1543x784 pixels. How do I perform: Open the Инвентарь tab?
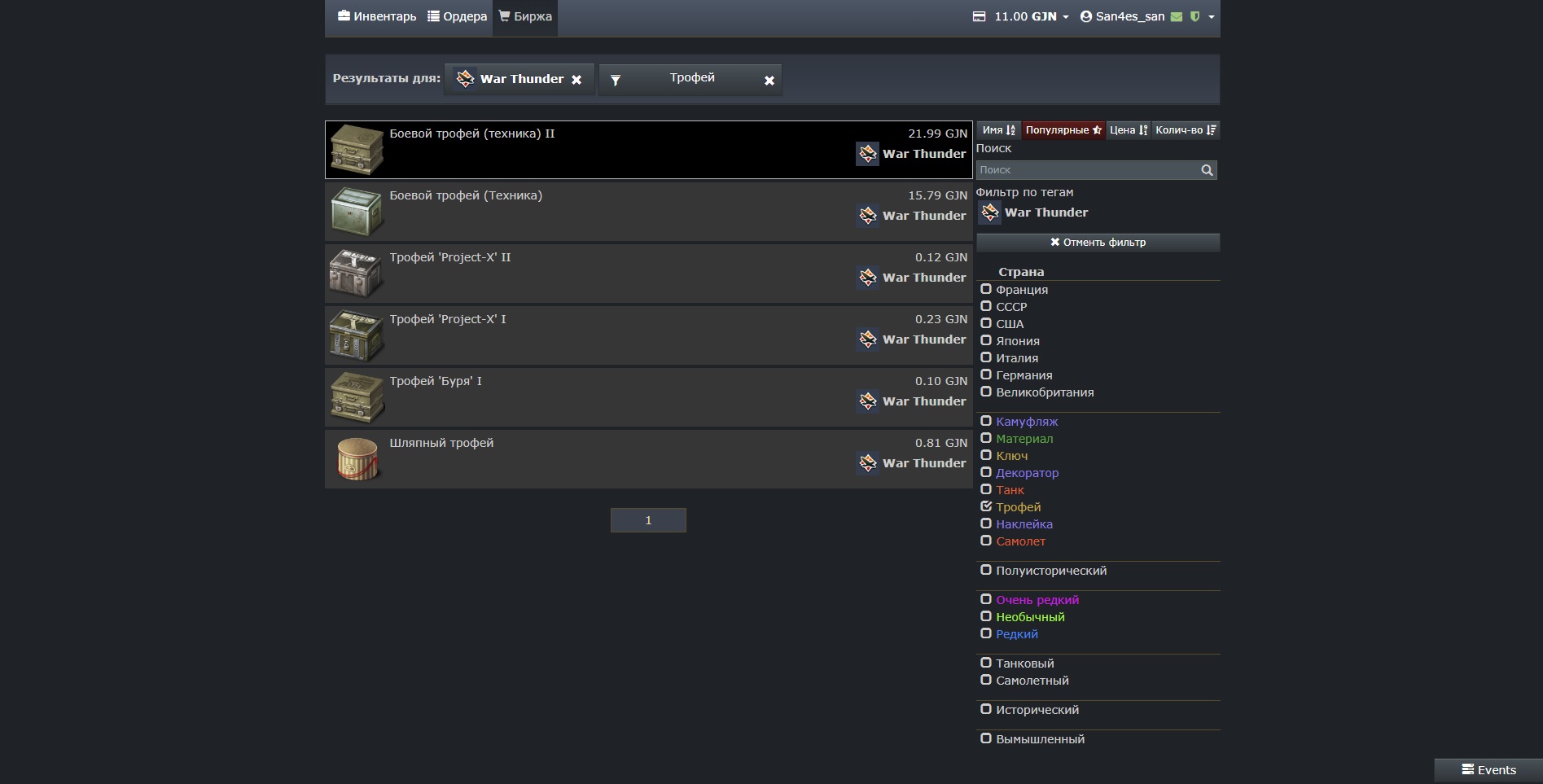(377, 17)
